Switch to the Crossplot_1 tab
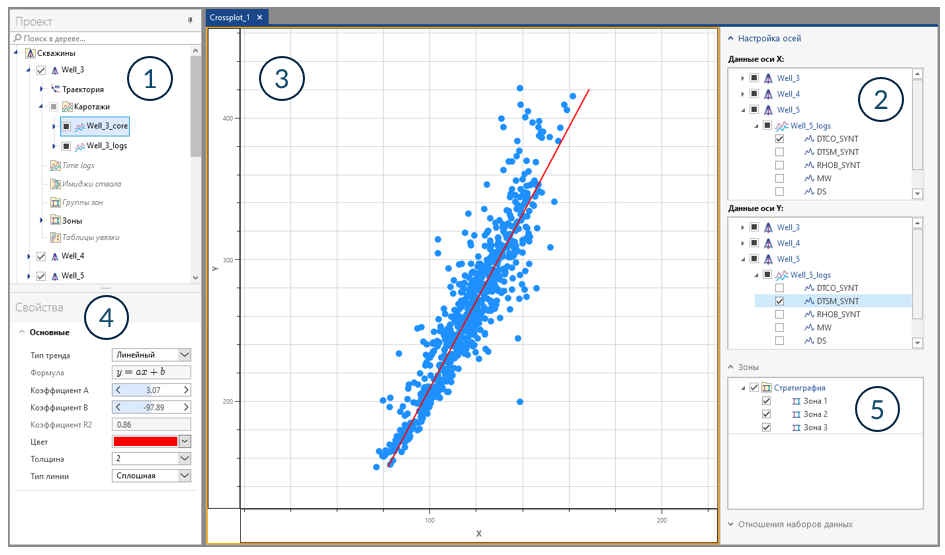The width and height of the screenshot is (945, 555). (x=230, y=17)
